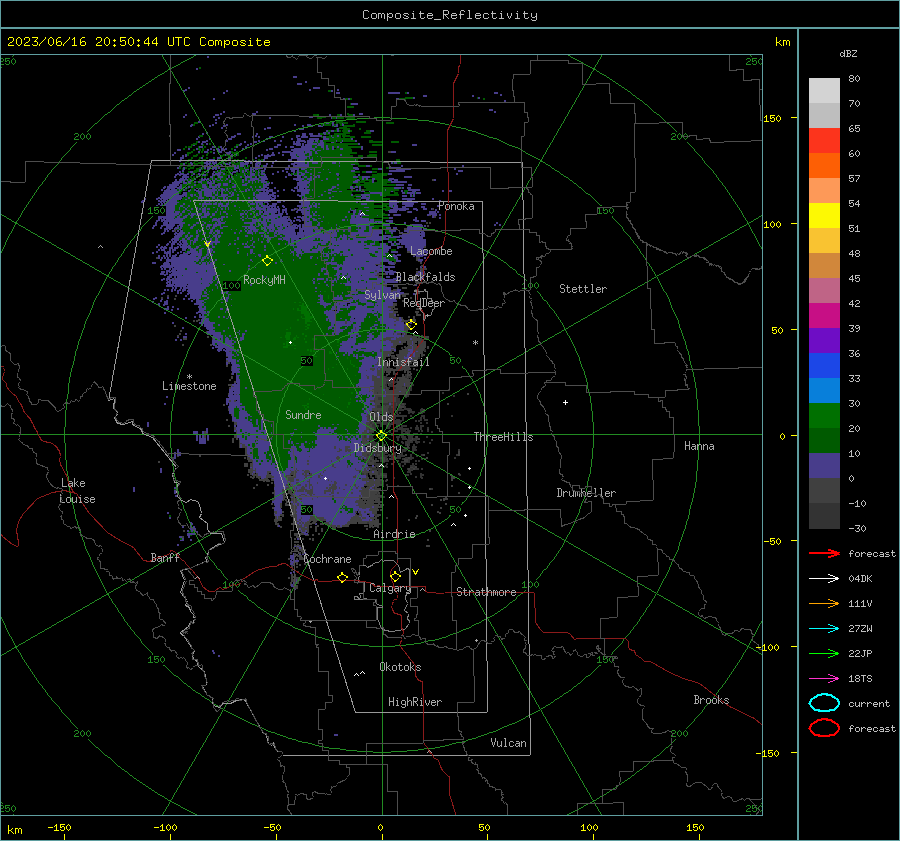Click the Okotoks city label
This screenshot has width=900, height=841.
[400, 667]
